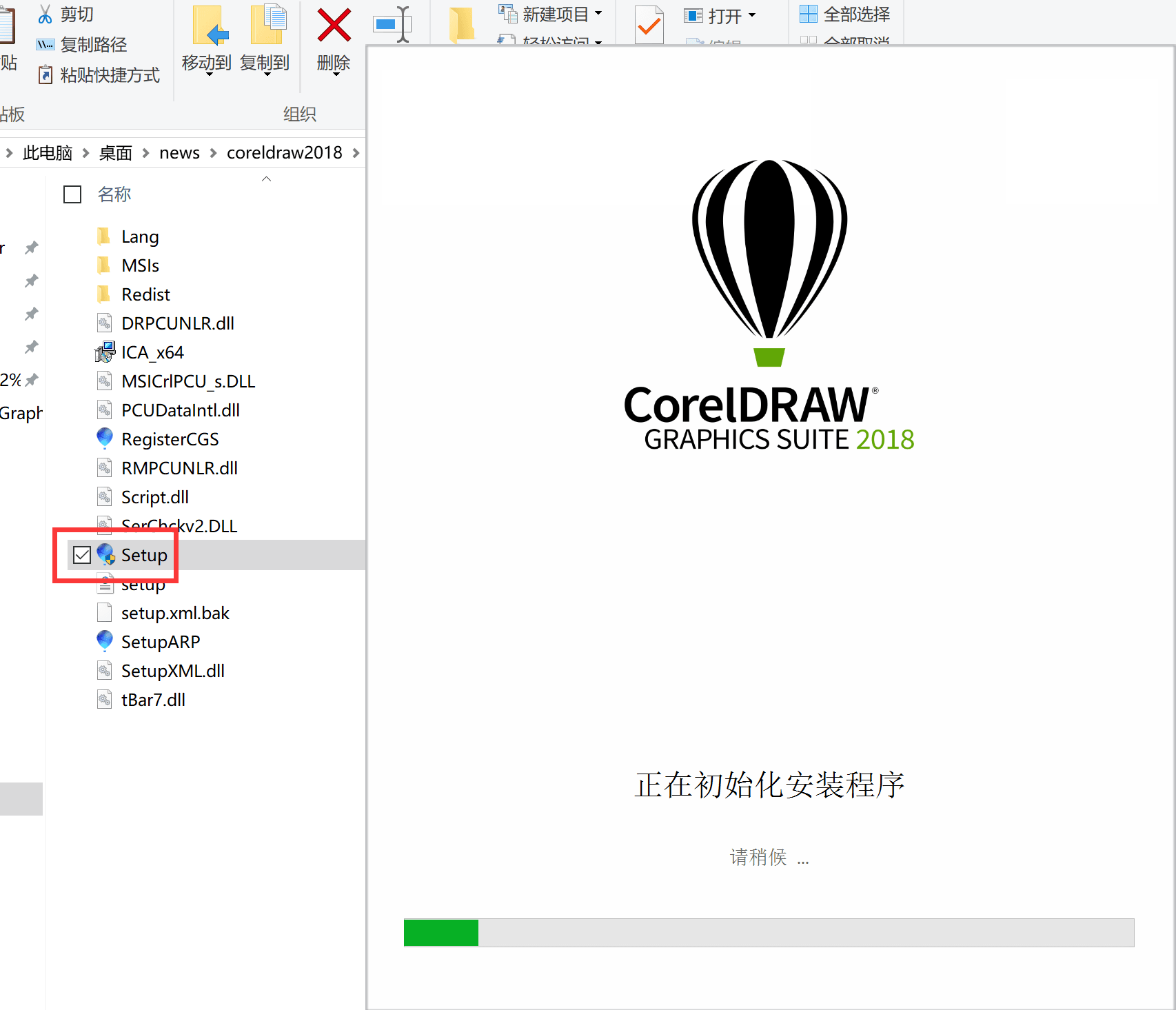The height and width of the screenshot is (1010, 1176).
Task: Click the red 删除 (Delete) X icon
Action: [x=333, y=26]
